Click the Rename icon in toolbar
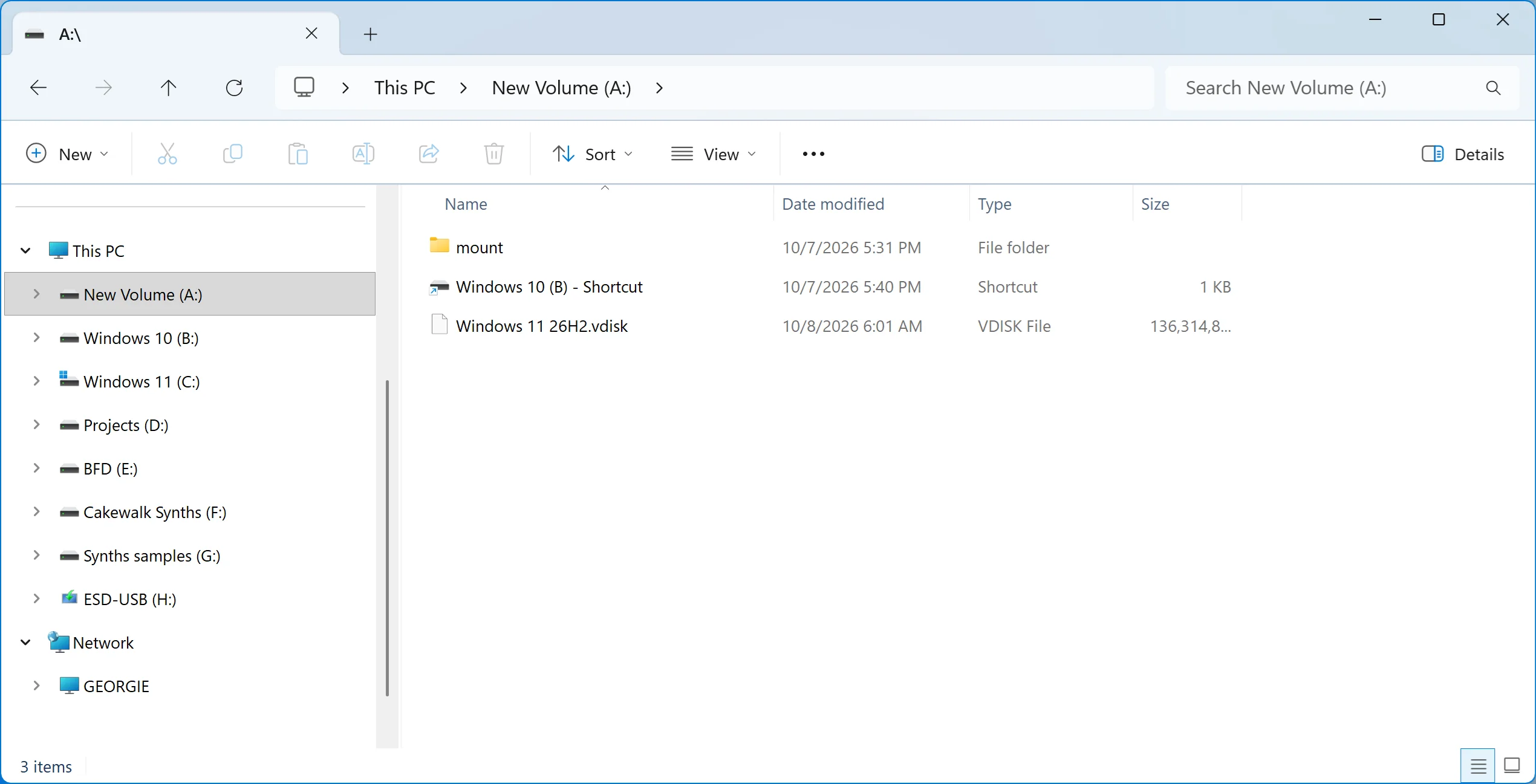 pyautogui.click(x=363, y=154)
